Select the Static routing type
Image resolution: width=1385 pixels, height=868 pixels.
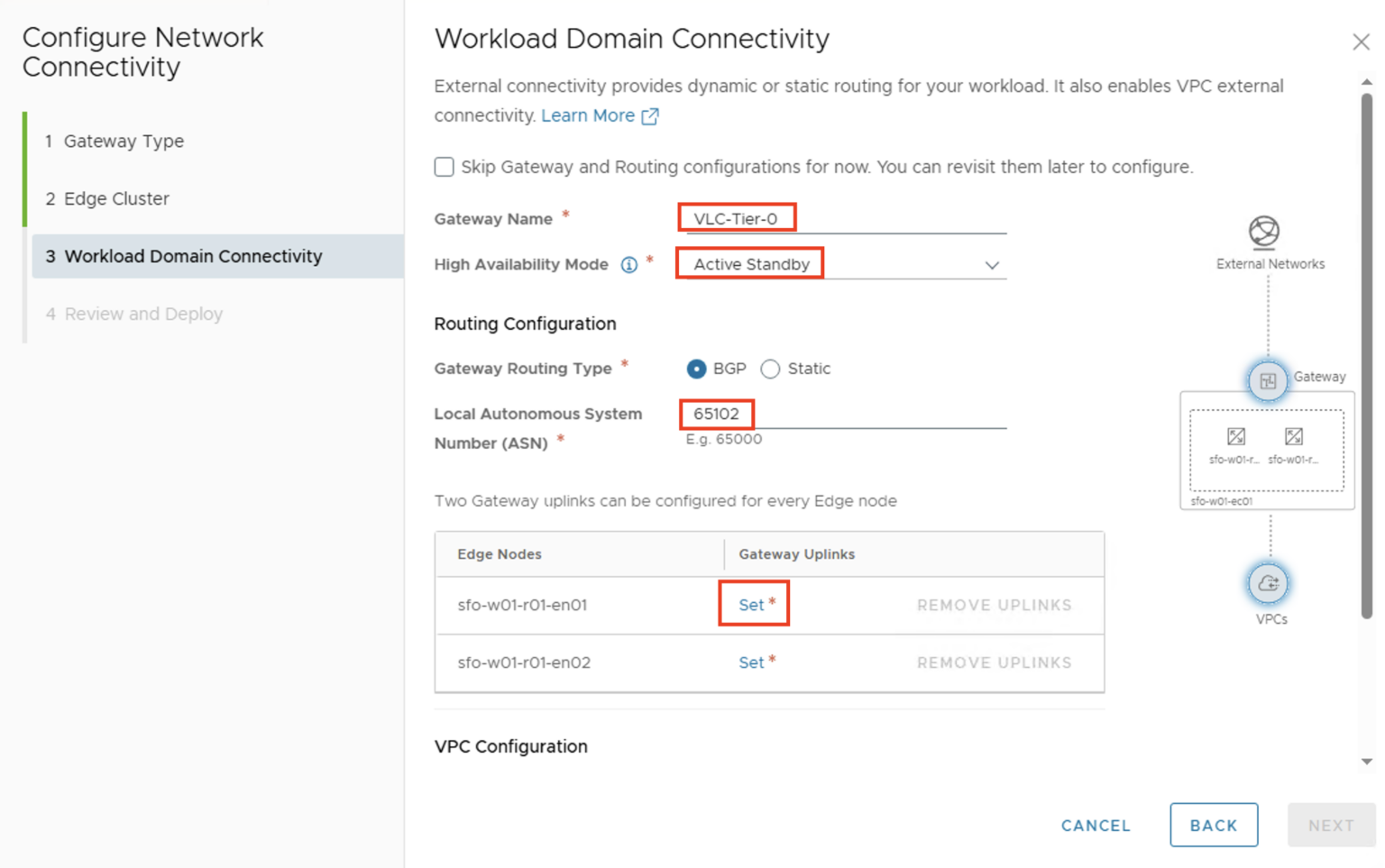click(771, 369)
